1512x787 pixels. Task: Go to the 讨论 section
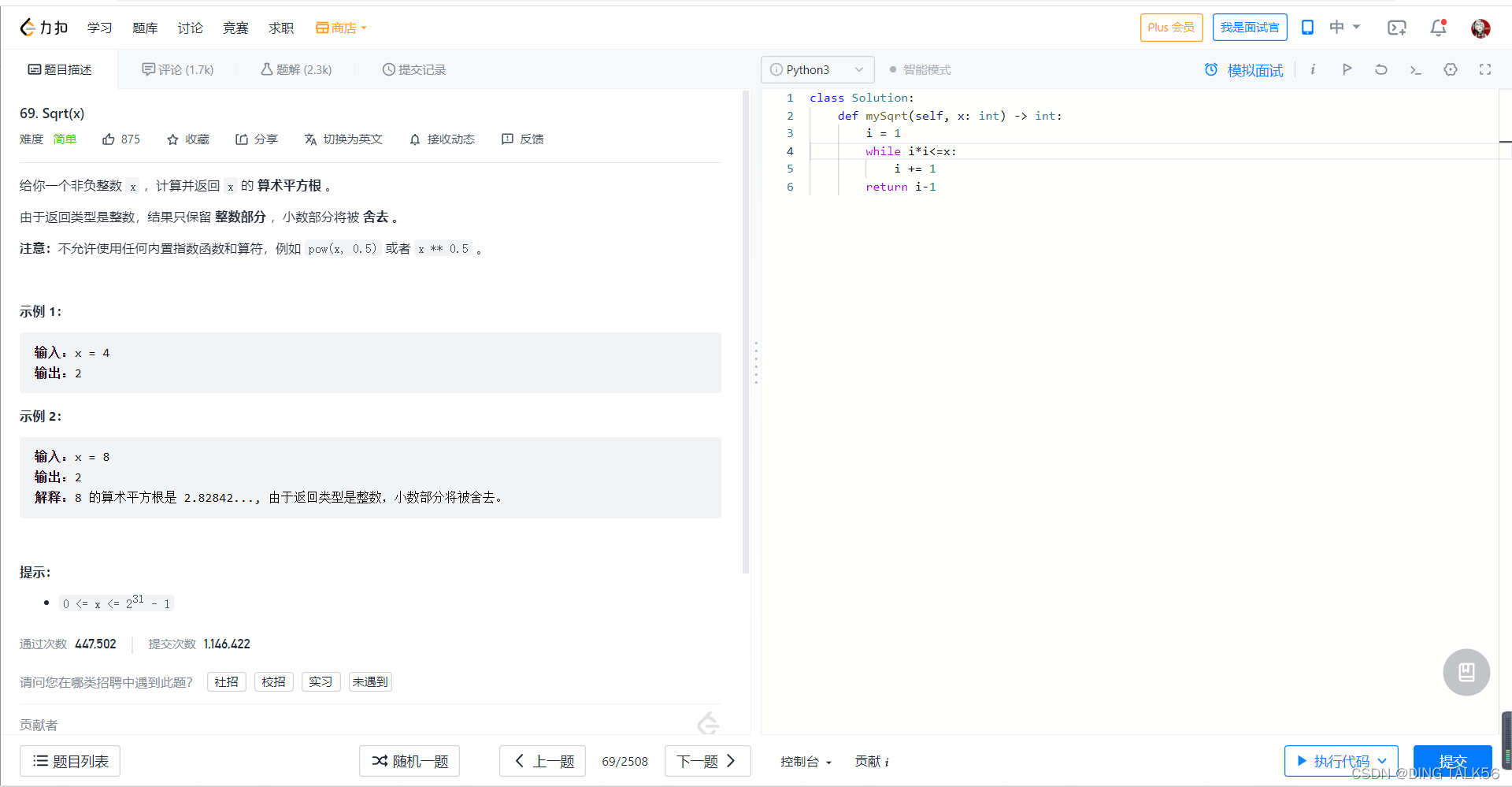coord(190,28)
